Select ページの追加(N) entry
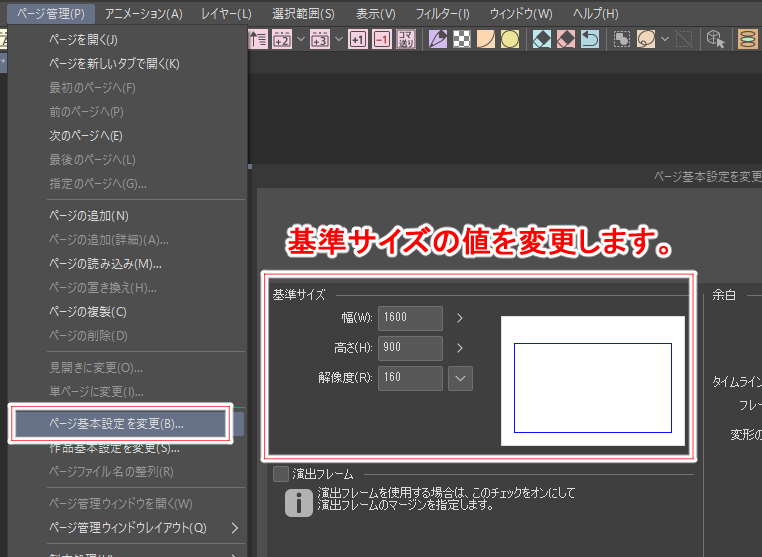The height and width of the screenshot is (557, 762). [x=129, y=216]
